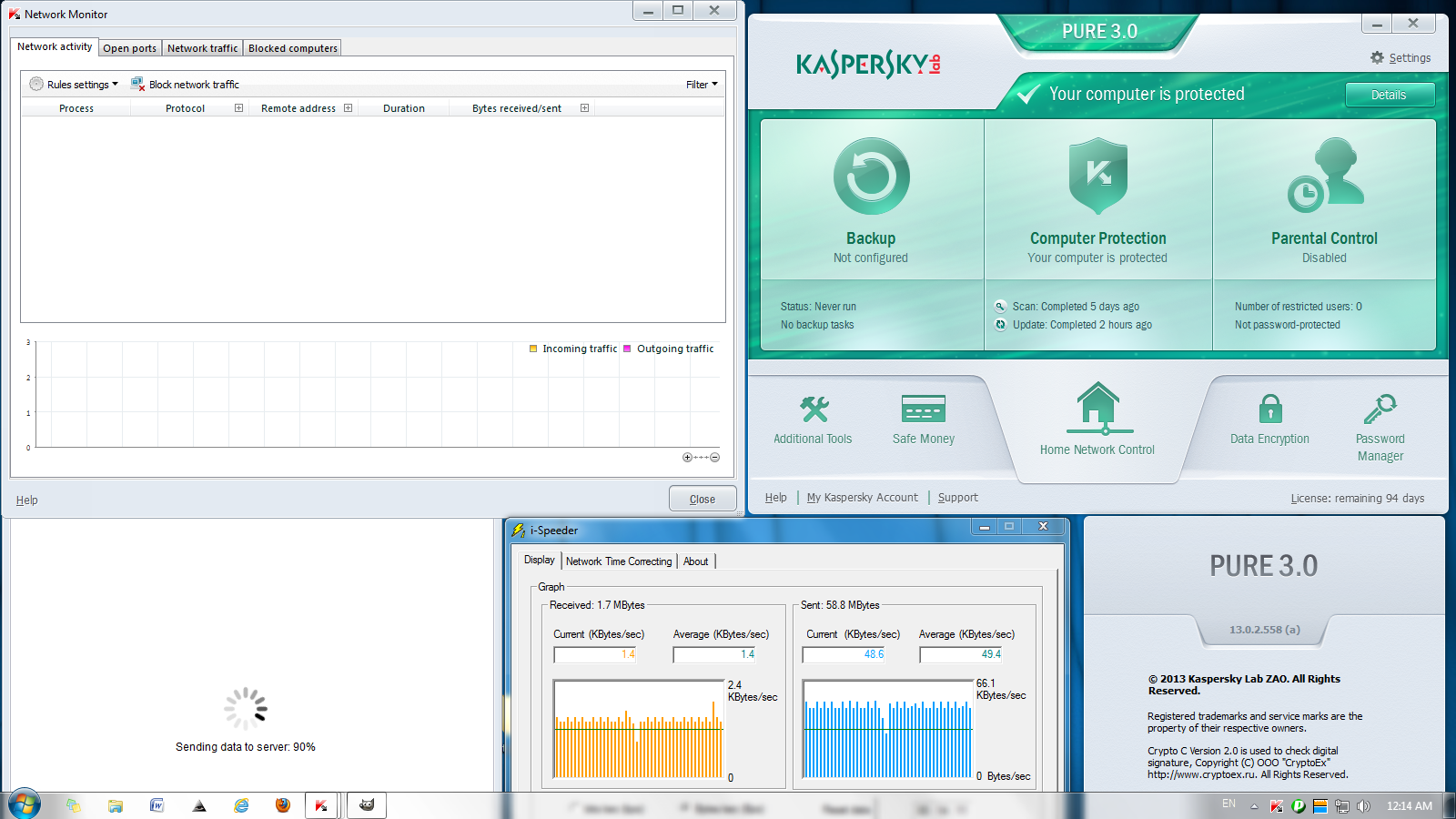
Task: Sort by the Process column header
Action: coord(76,108)
